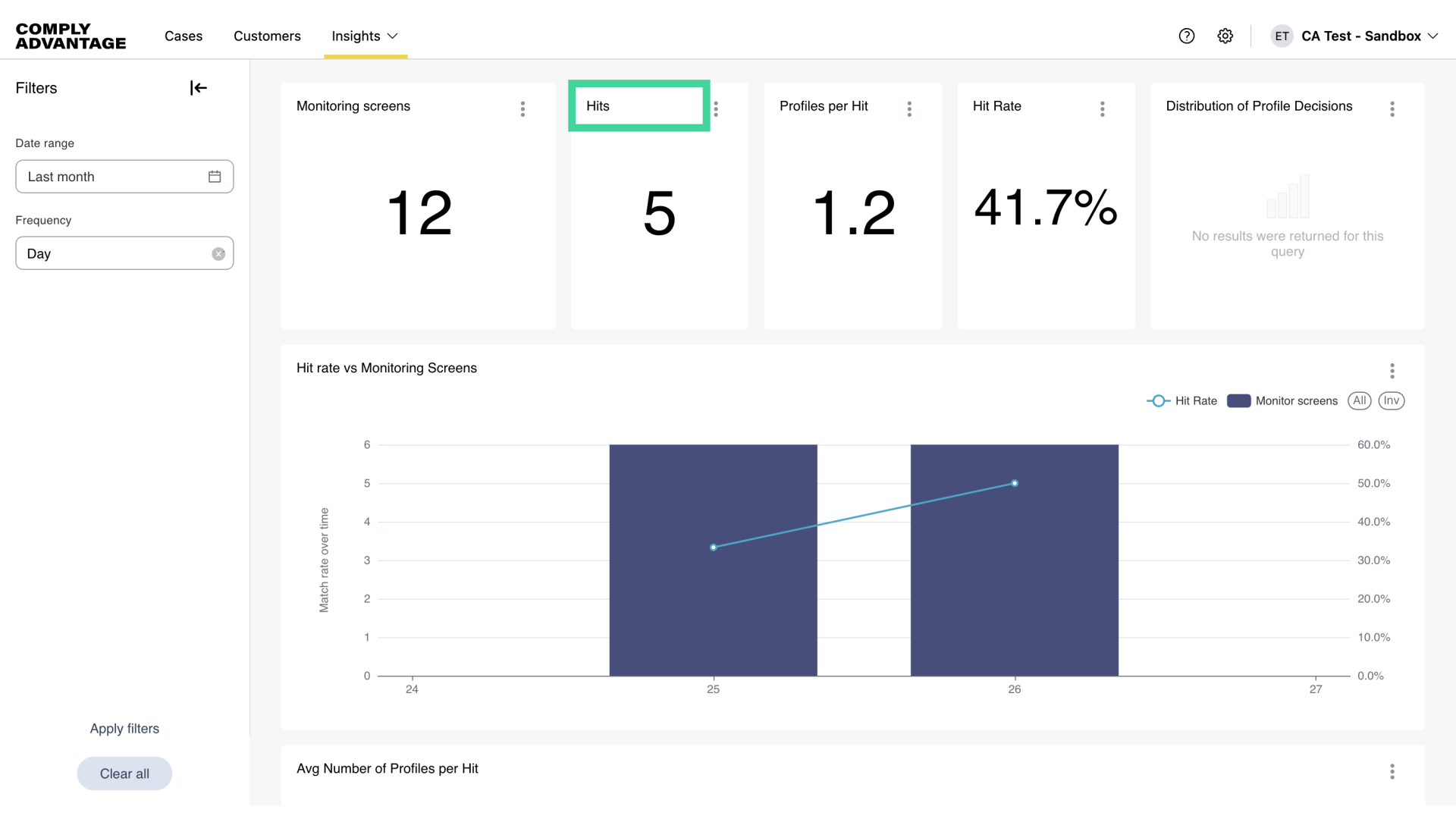Expand the Insights navigation dropdown
The image size is (1456, 819).
click(365, 36)
